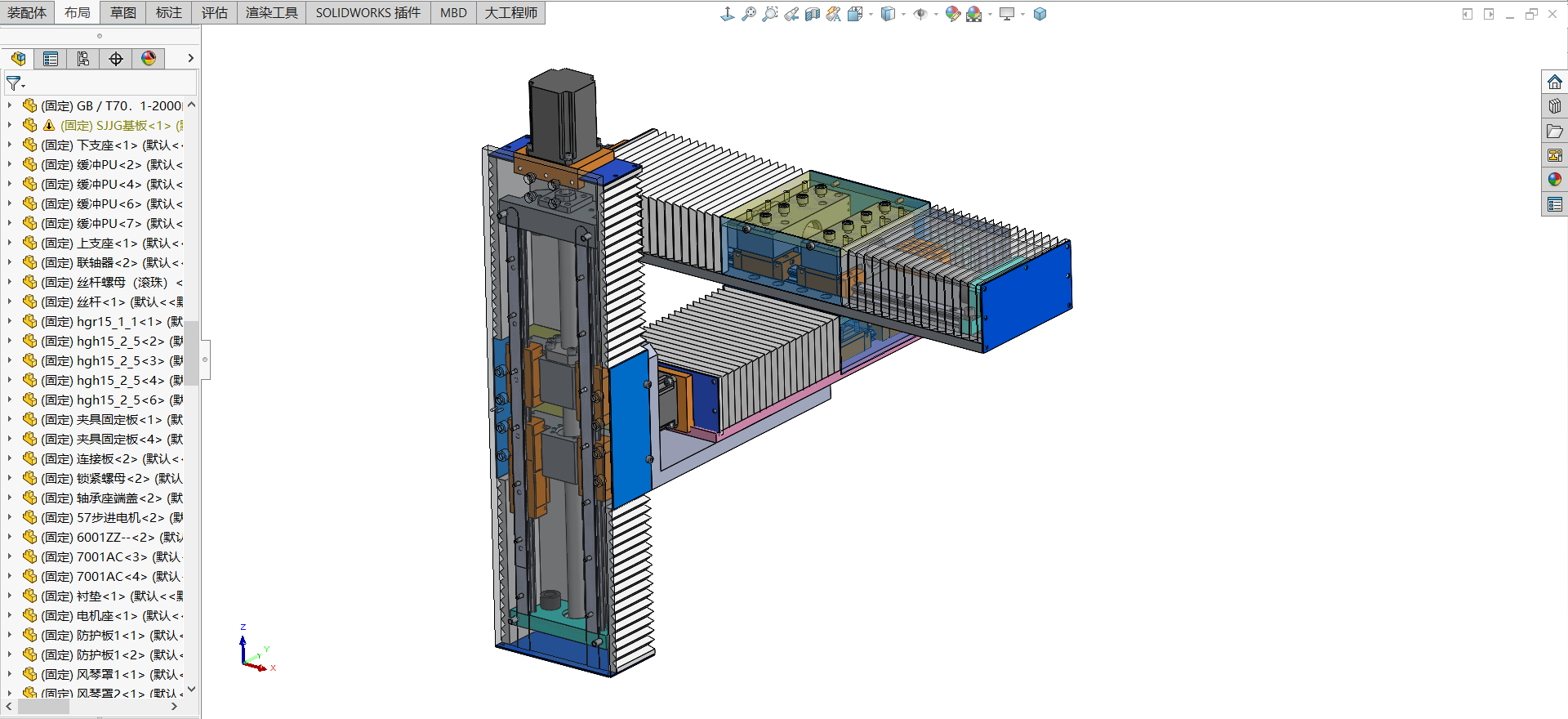Expand GB / T70.1-2000 tree node
The height and width of the screenshot is (719, 1568).
10,105
